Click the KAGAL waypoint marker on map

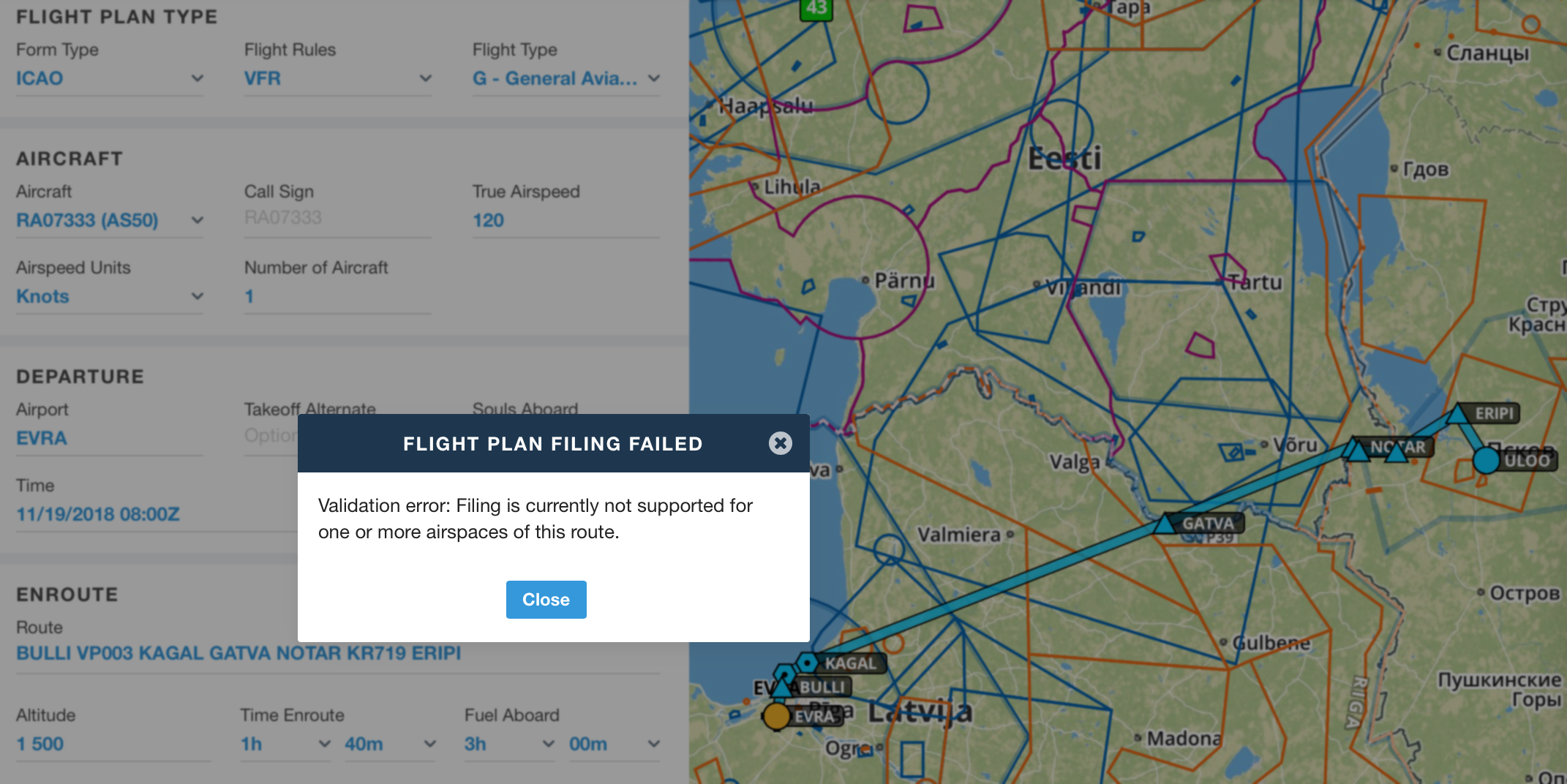click(807, 663)
